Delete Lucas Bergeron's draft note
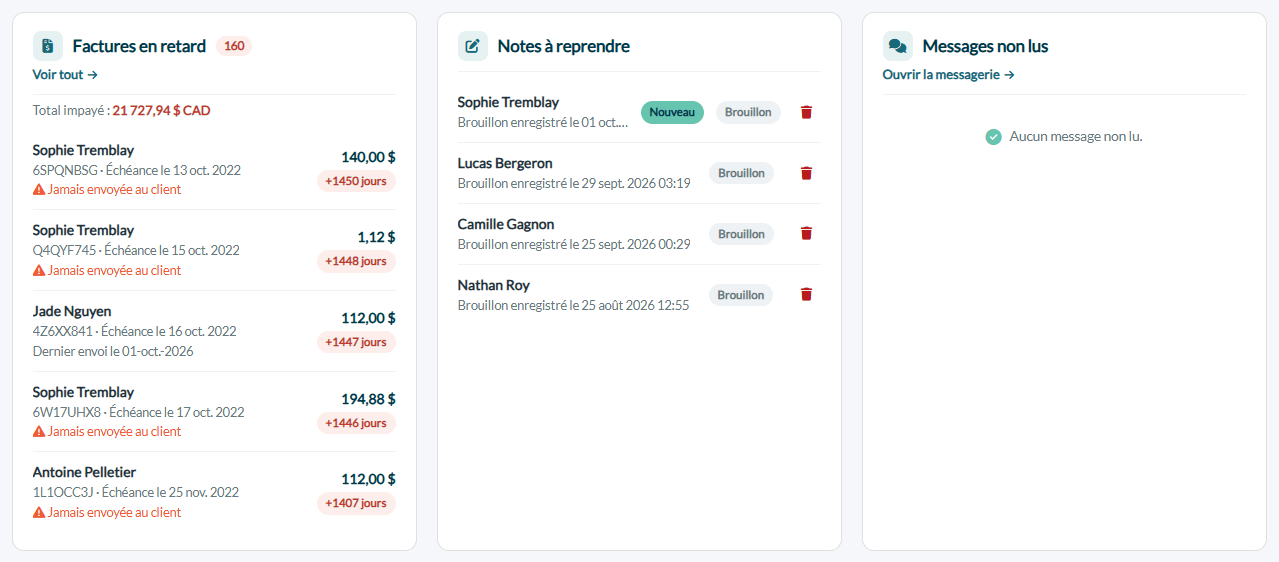 tap(806, 173)
